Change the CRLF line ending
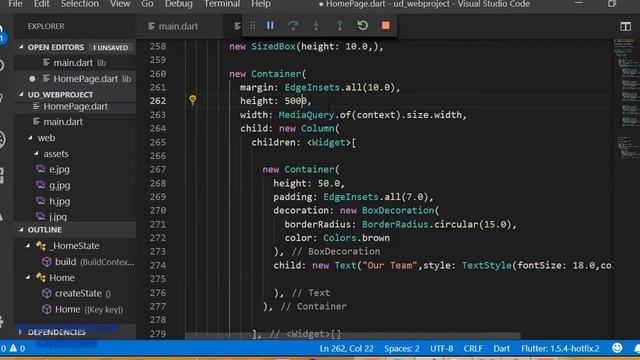The image size is (640, 360). point(473,349)
